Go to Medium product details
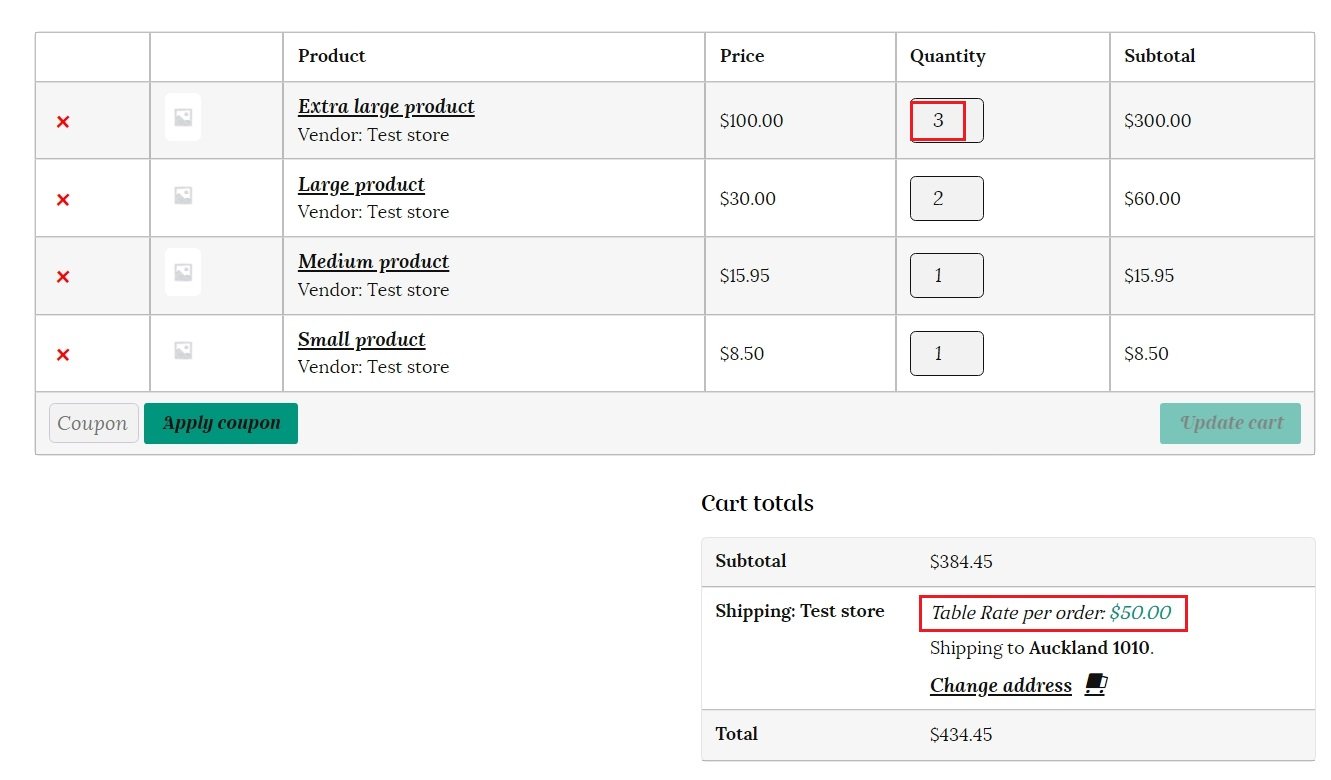Image resolution: width=1331 pixels, height=780 pixels. [x=373, y=262]
